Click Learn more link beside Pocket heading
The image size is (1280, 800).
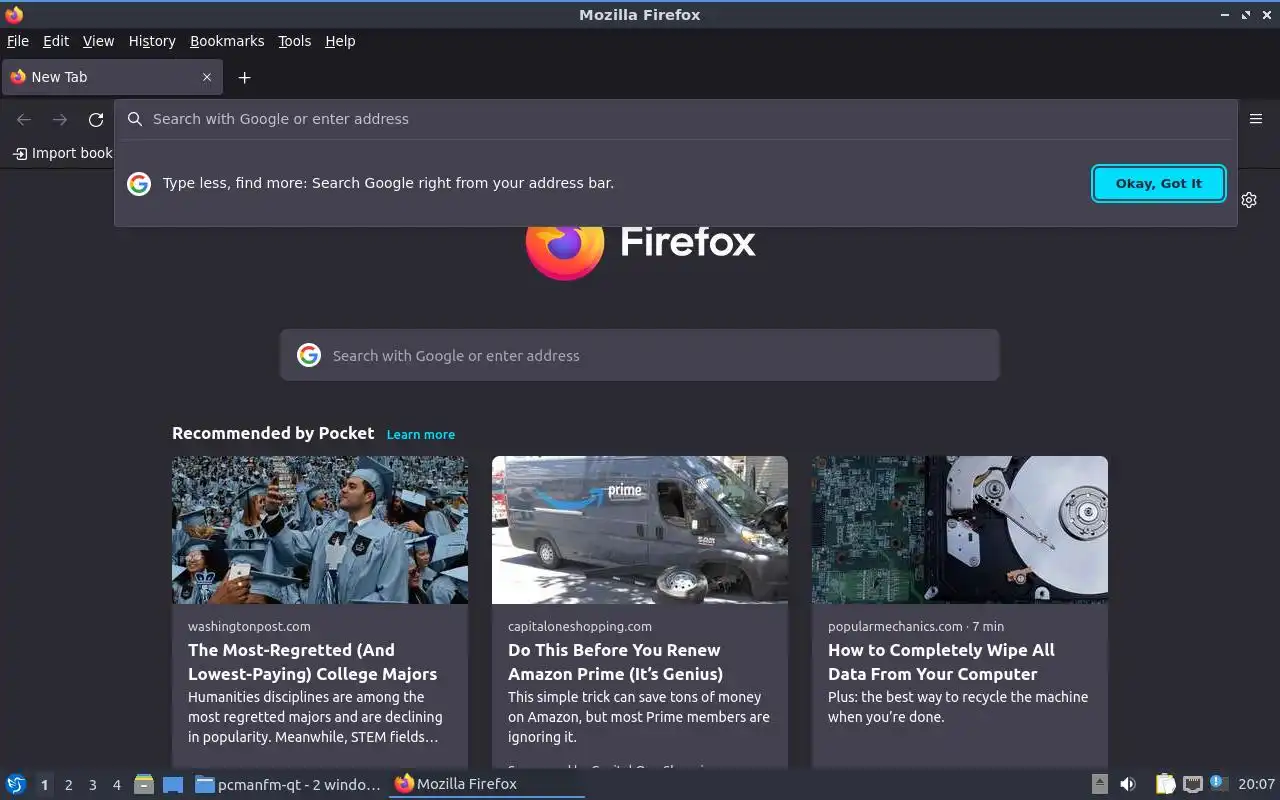[x=421, y=434]
